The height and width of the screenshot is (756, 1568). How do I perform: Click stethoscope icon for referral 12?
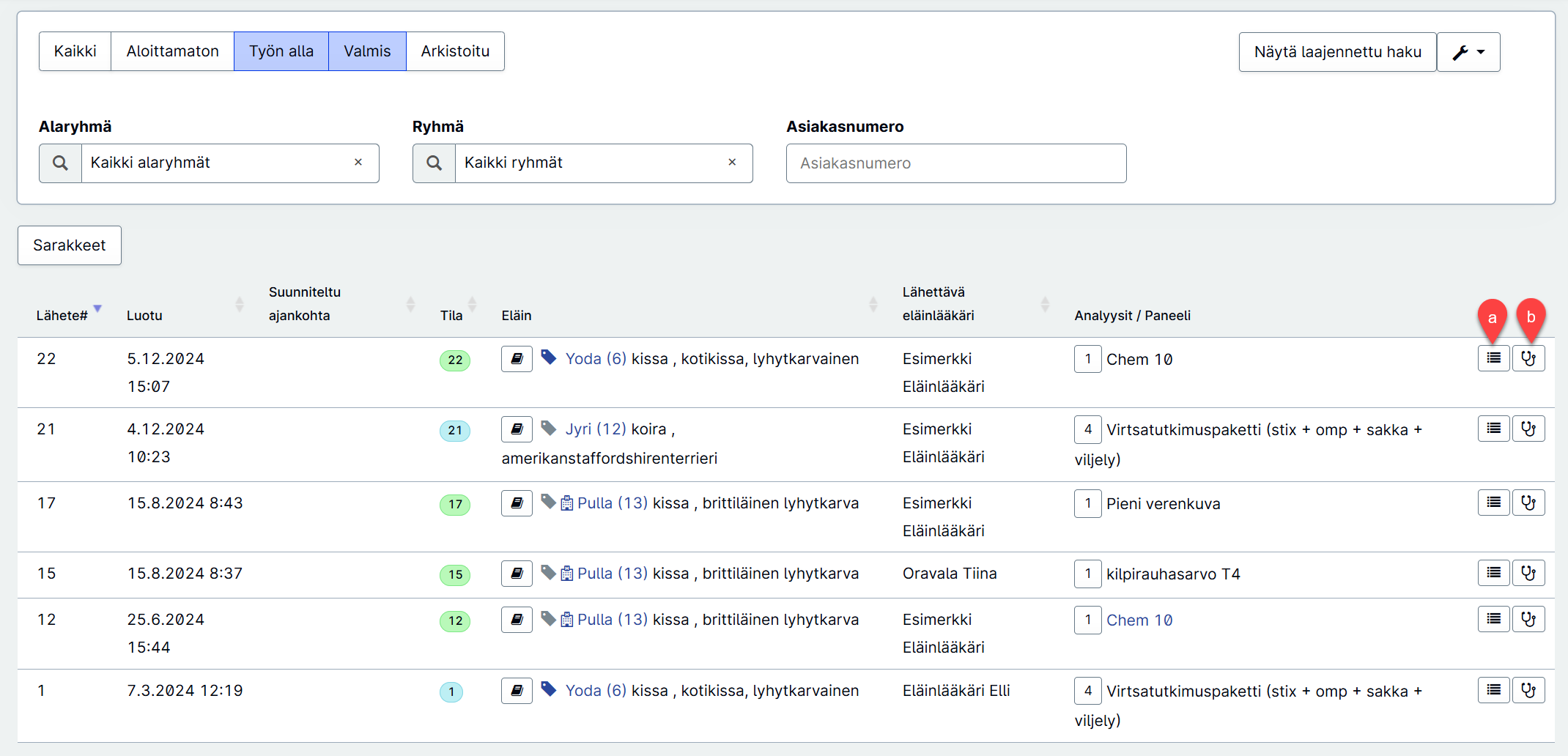pyautogui.click(x=1528, y=619)
